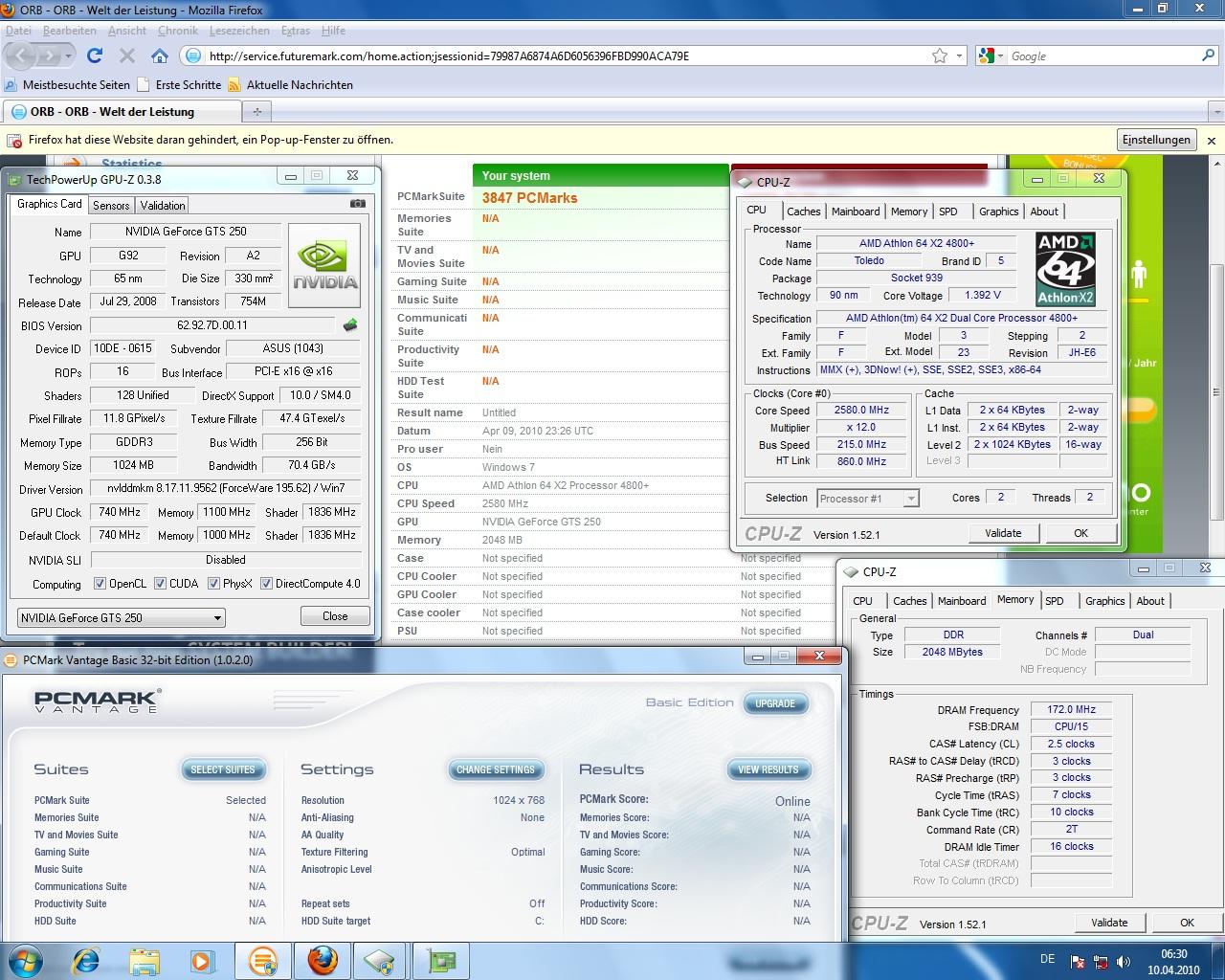Open SPD tab in lower CPU-Z window
1225x980 pixels.
(x=1055, y=601)
